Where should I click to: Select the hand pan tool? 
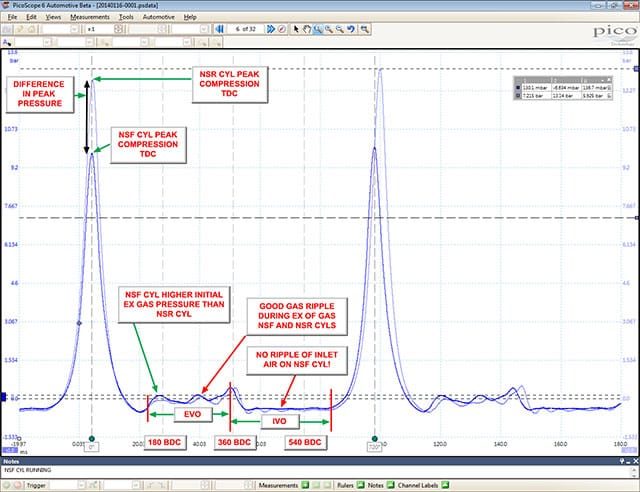click(x=307, y=29)
